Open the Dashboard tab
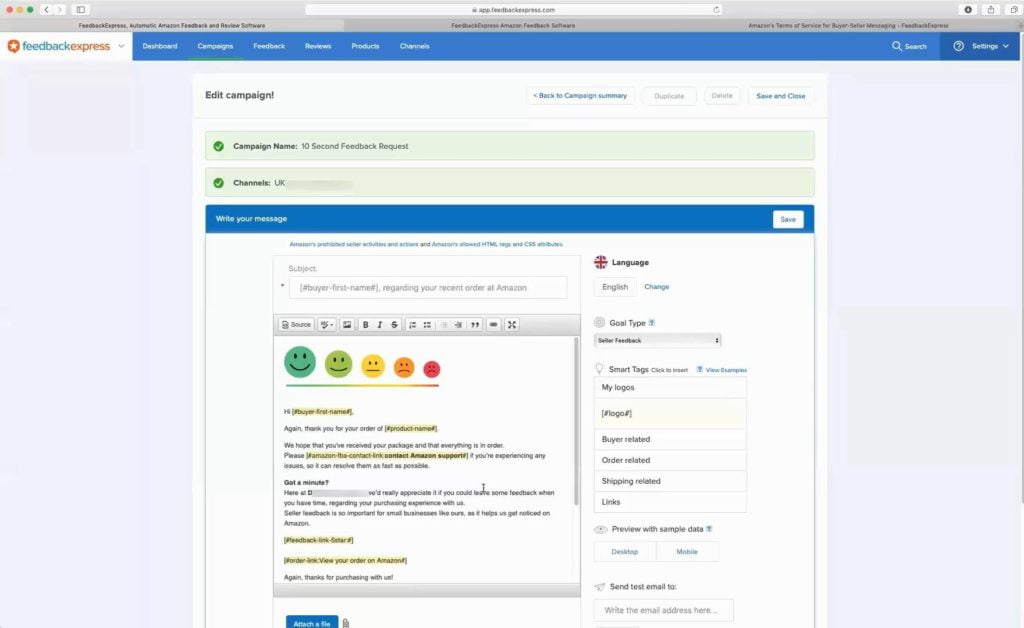Image resolution: width=1024 pixels, height=628 pixels. click(160, 46)
